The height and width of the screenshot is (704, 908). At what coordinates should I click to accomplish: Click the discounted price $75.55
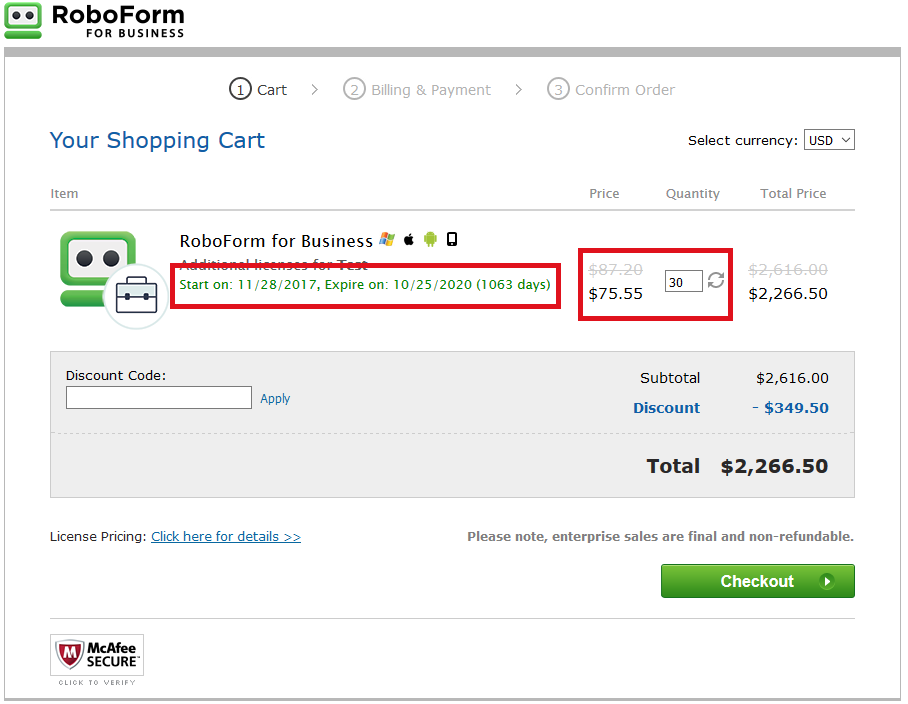pyautogui.click(x=616, y=294)
